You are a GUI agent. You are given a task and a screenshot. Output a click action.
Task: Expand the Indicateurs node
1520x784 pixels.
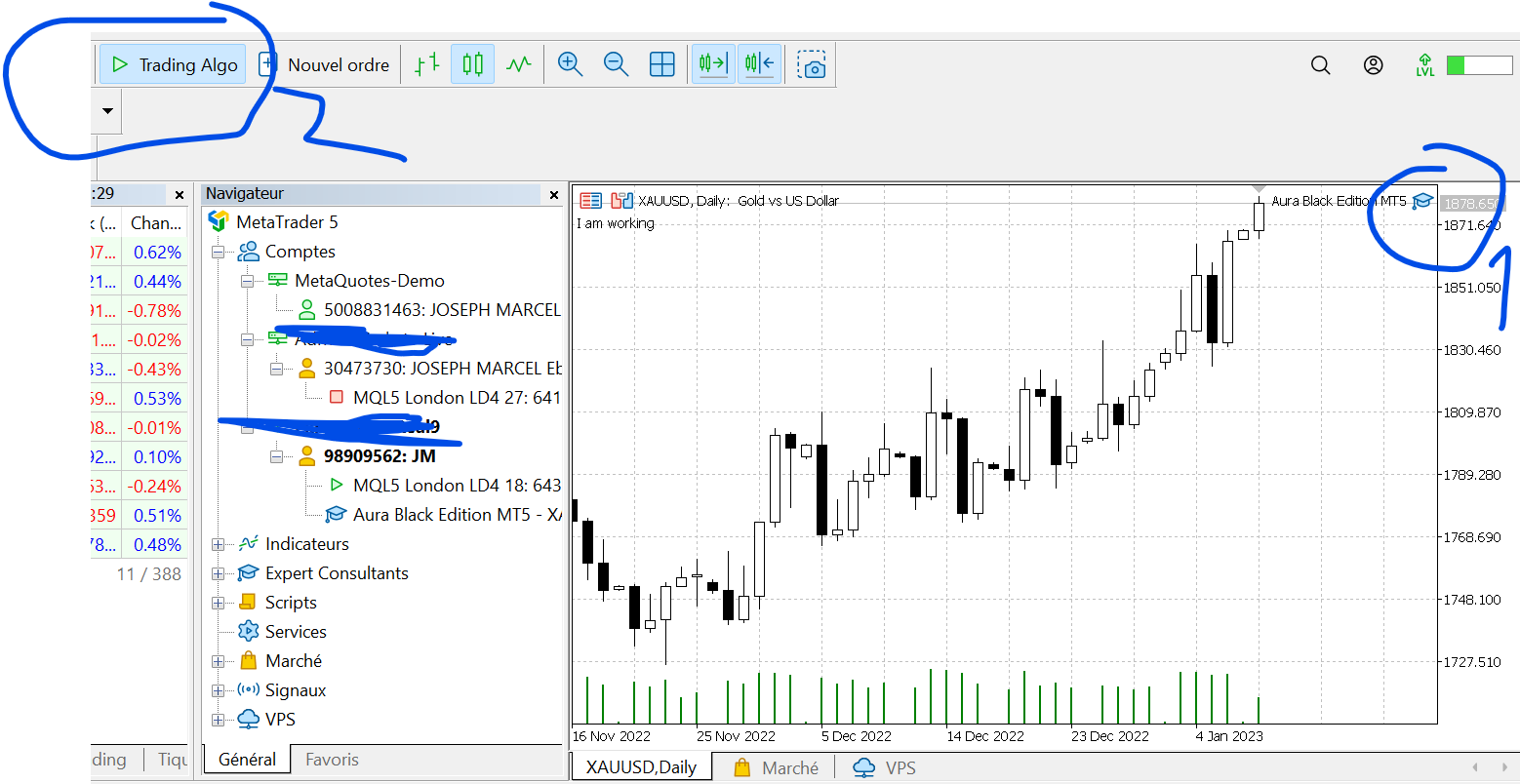(218, 544)
